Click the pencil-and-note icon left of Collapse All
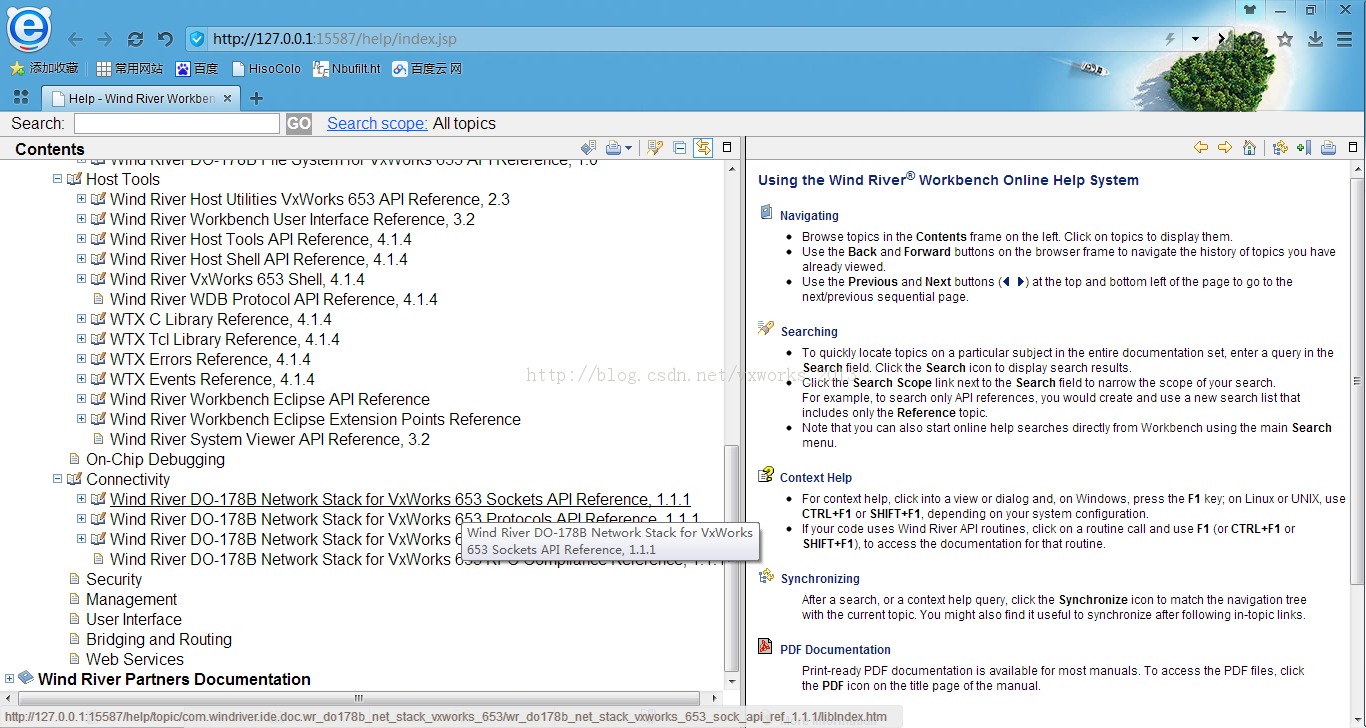This screenshot has width=1366, height=728. (x=655, y=148)
